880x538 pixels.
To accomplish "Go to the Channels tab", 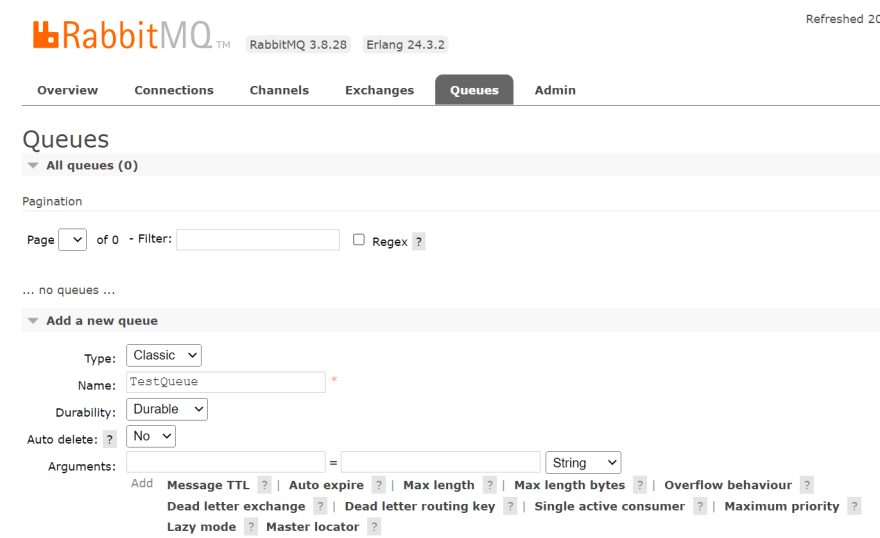I will [279, 90].
